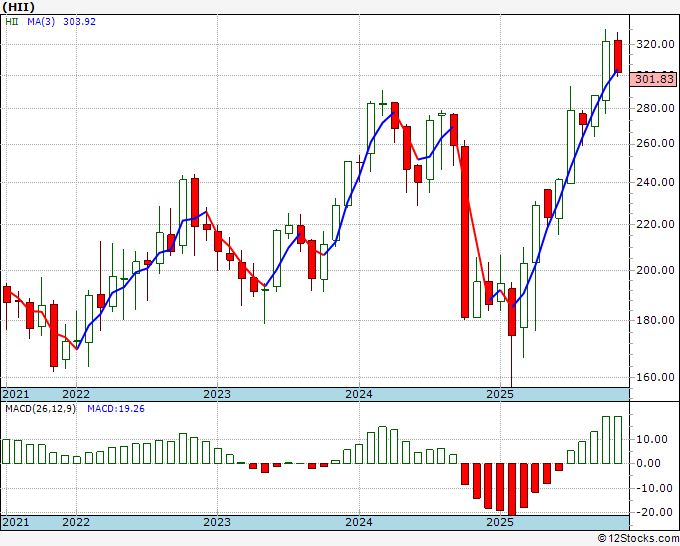Click the last green MACD histogram bar
The height and width of the screenshot is (546, 680).
point(618,440)
